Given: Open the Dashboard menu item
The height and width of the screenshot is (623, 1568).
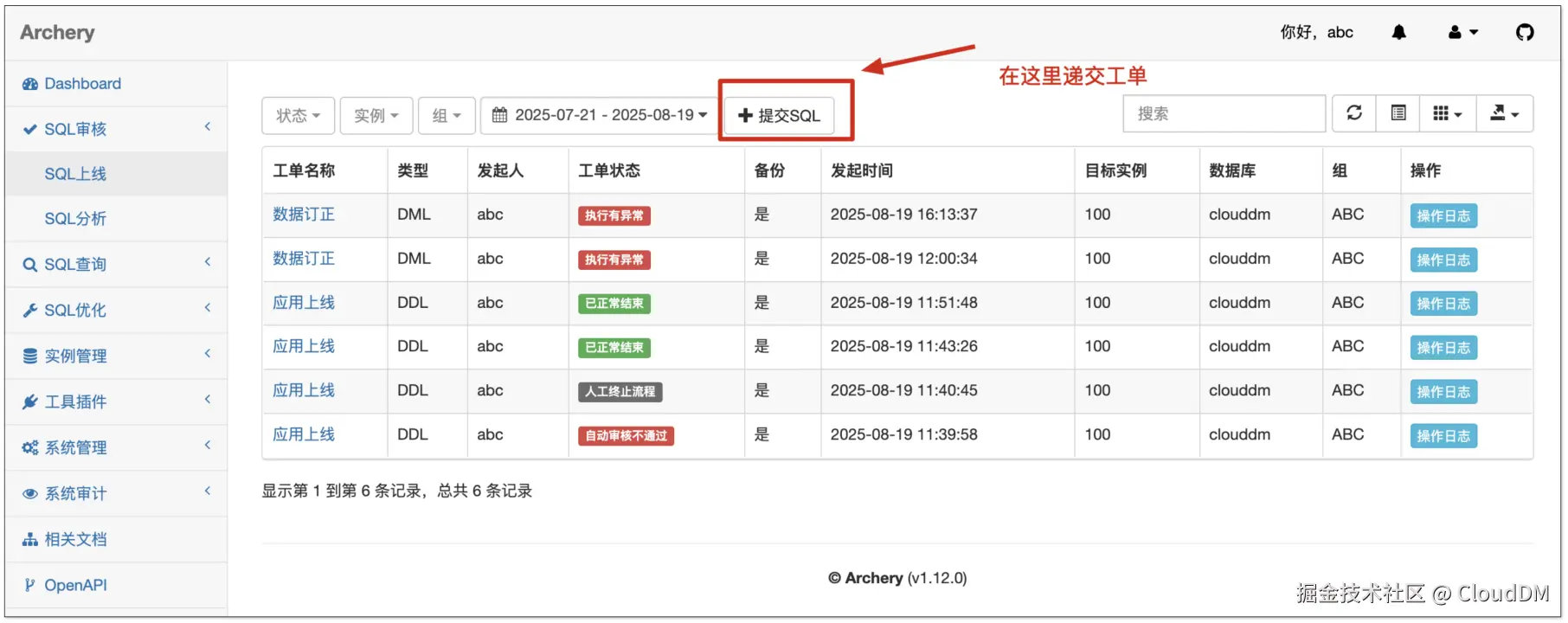Looking at the screenshot, I should [x=116, y=84].
